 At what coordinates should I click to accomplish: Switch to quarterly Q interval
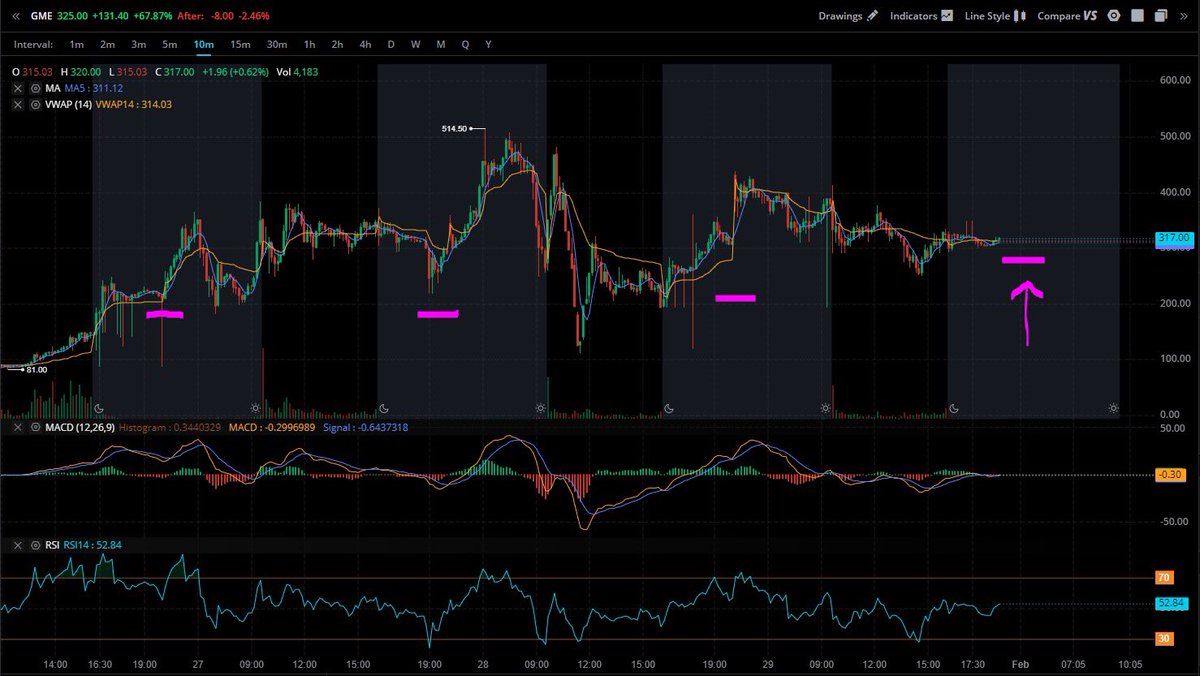click(465, 44)
